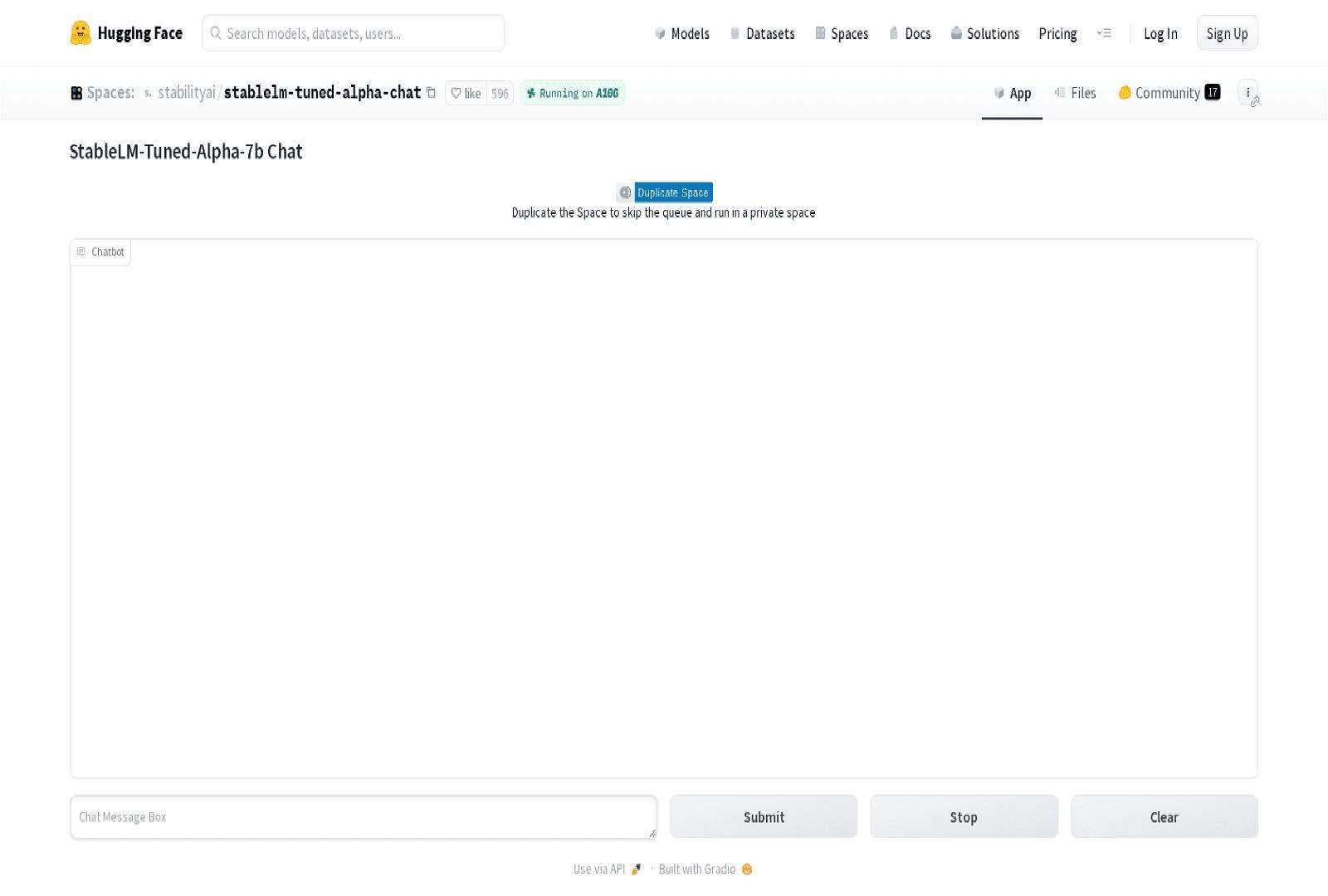Toggle like on the space
Image resolution: width=1328 pixels, height=896 pixels.
click(x=466, y=94)
